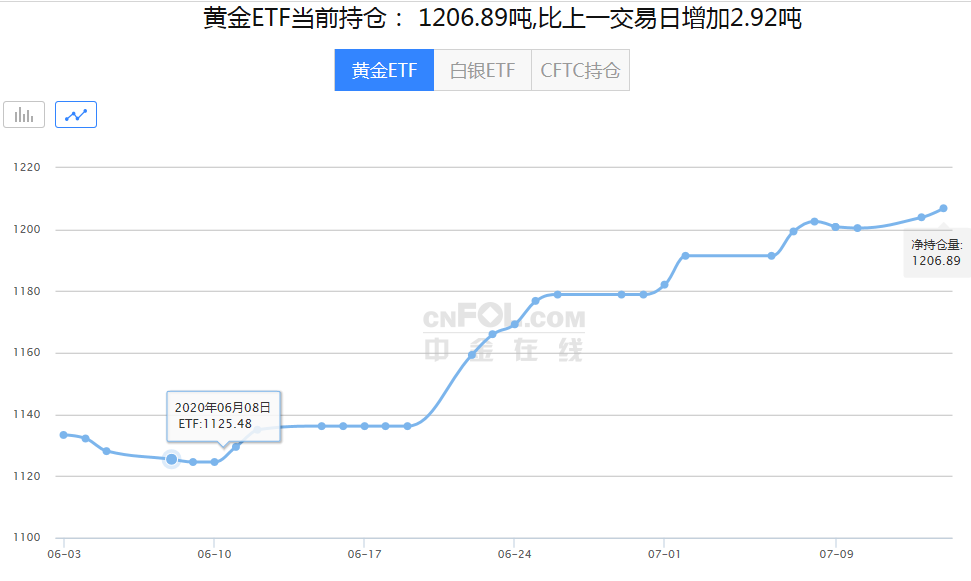The height and width of the screenshot is (581, 971).
Task: Click the data point above 06-17 tick
Action: coord(364,426)
